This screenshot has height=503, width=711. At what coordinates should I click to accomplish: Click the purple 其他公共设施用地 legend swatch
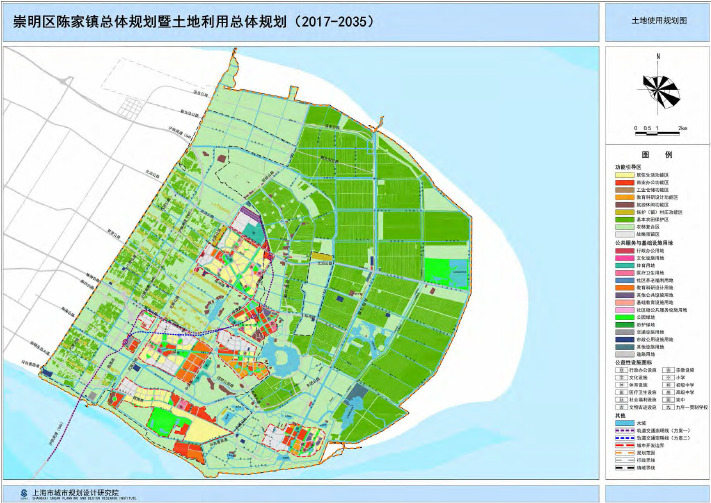(625, 295)
